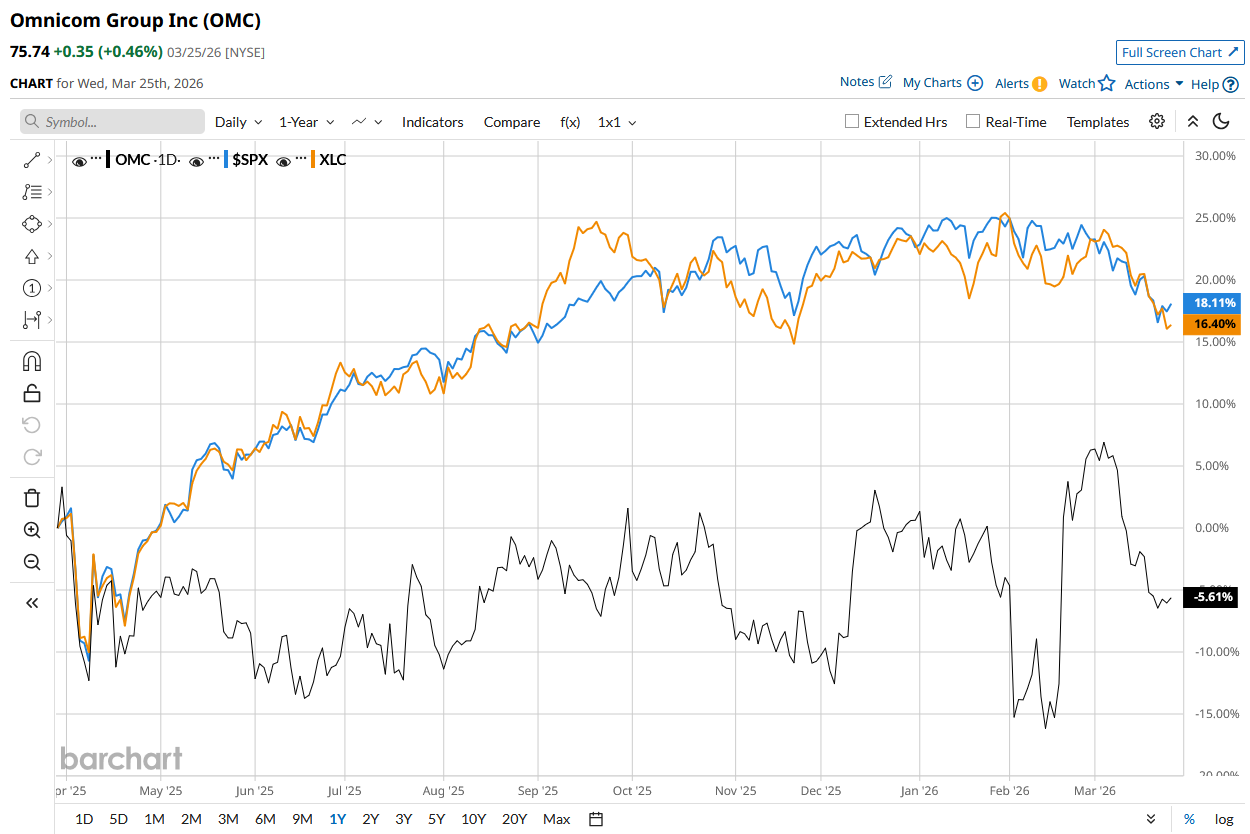Open My Charts list
1250x834 pixels.
click(x=942, y=83)
